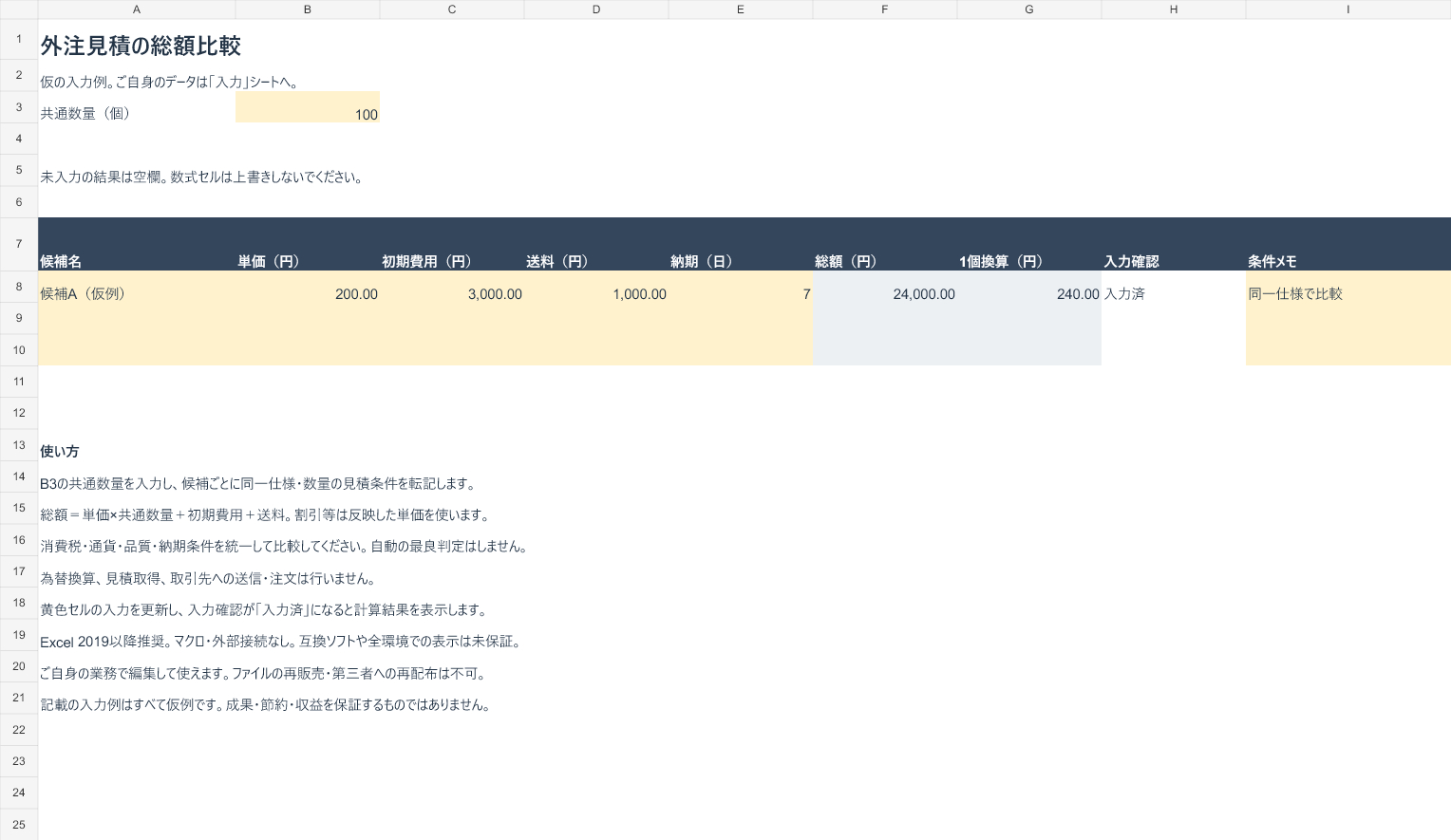Select row 1 header
The image size is (1451, 840).
(x=19, y=39)
